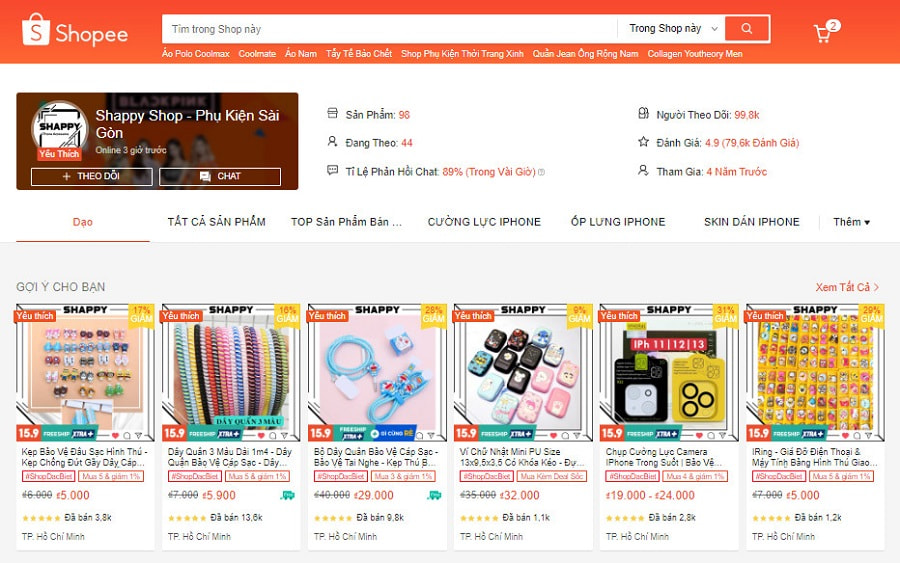Open CHAT with the shop
Viewport: 900px width, 563px height.
pyautogui.click(x=220, y=176)
